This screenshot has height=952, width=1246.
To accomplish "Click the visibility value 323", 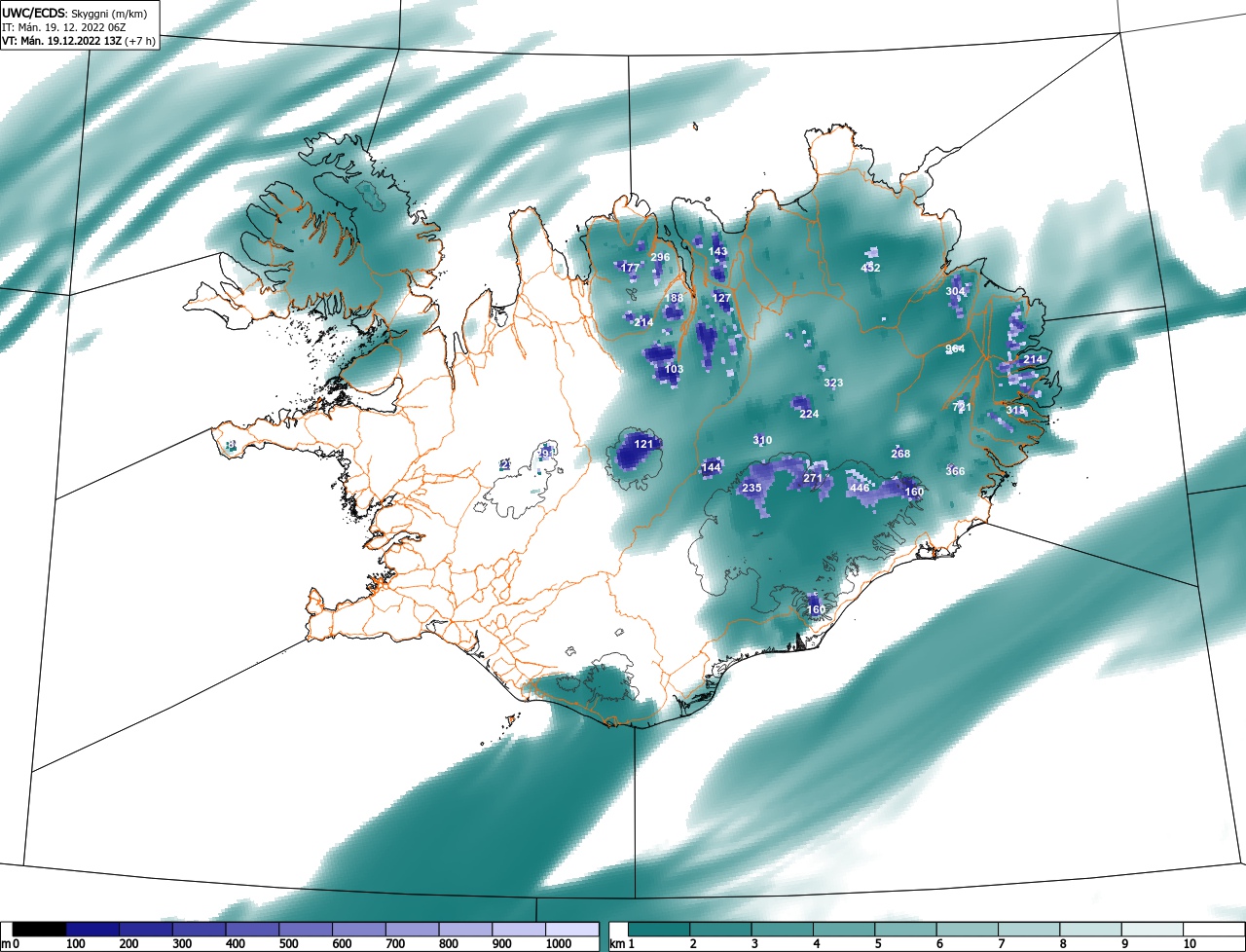I will click(833, 383).
